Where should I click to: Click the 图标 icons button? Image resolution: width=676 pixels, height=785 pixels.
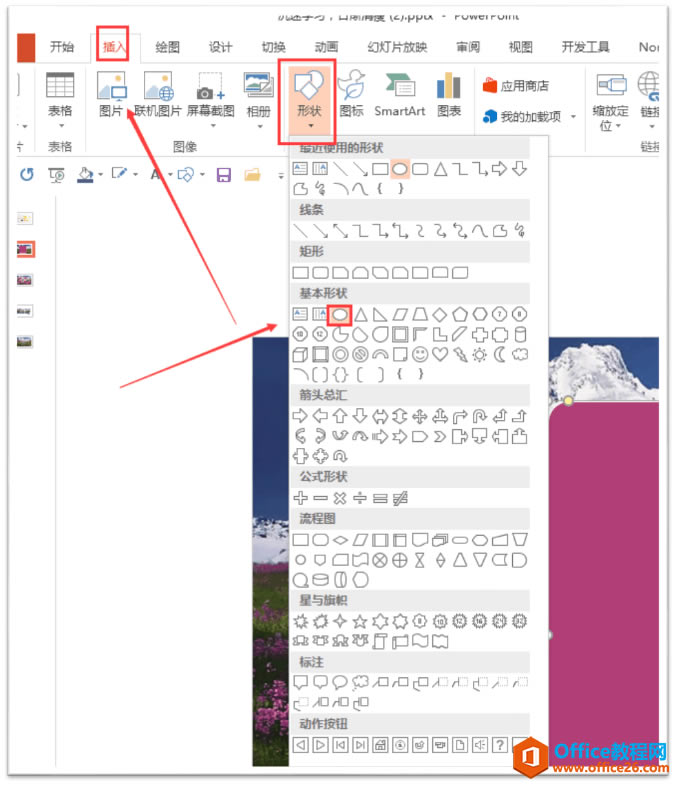coord(351,94)
